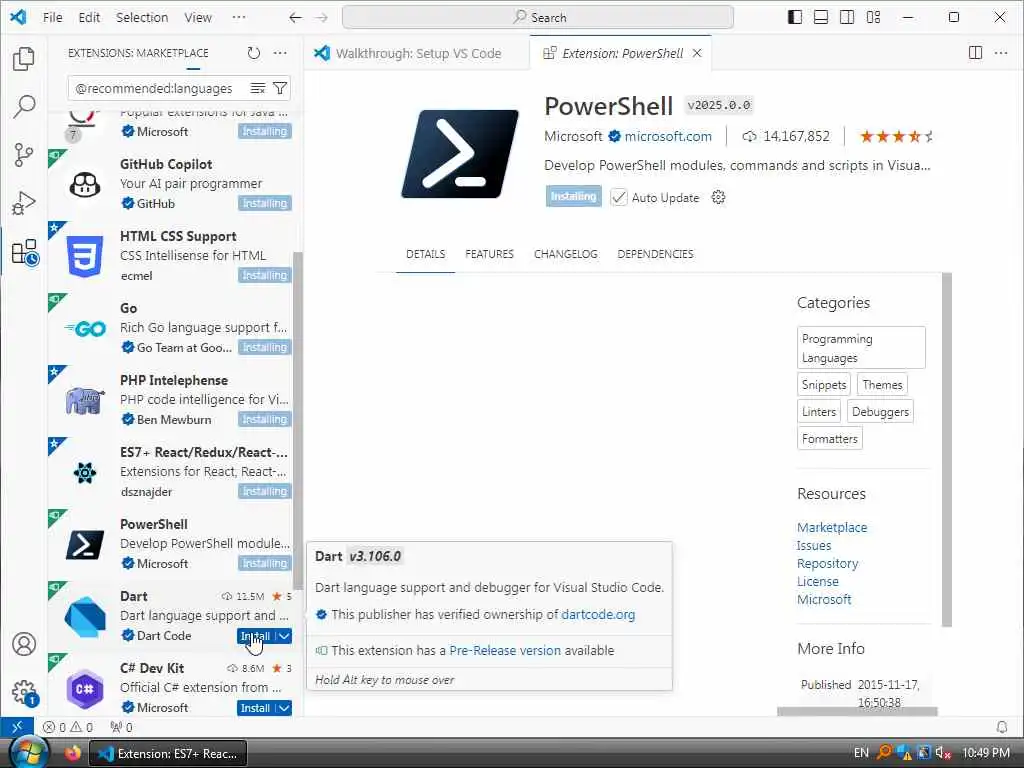Click the PowerShell star rating
The image size is (1024, 768).
click(896, 136)
